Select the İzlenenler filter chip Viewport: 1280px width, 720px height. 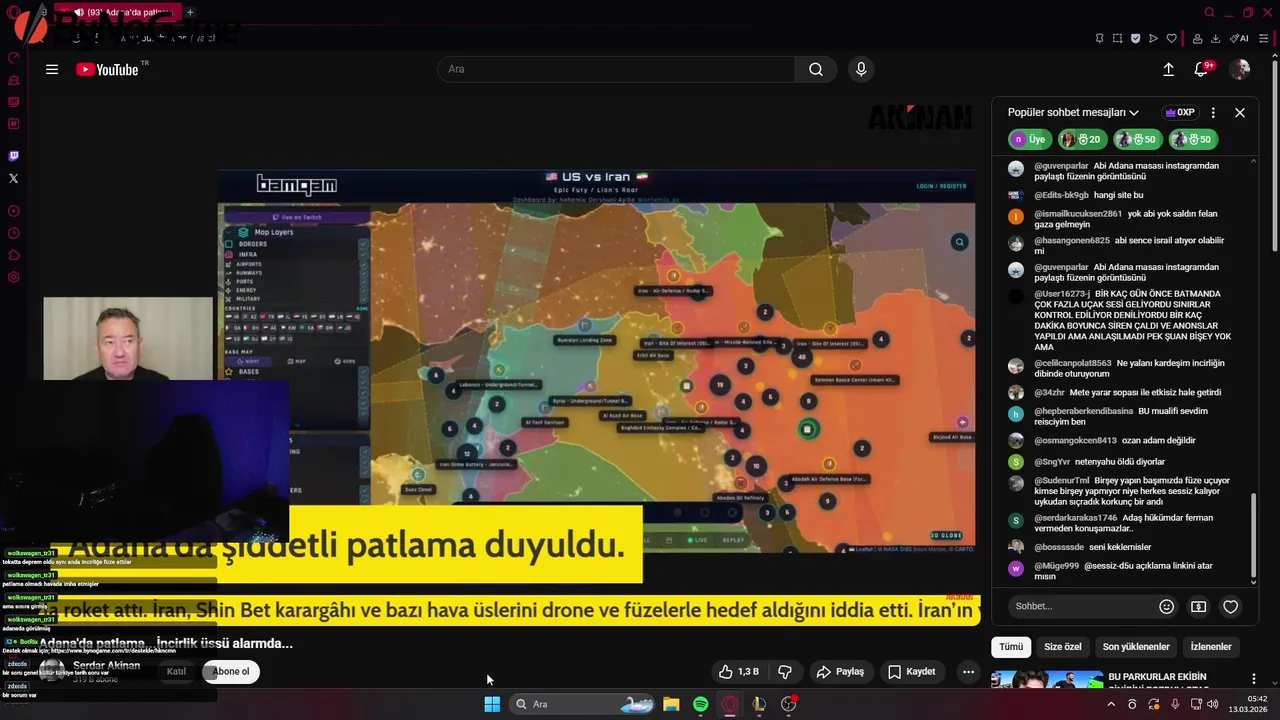point(1211,647)
